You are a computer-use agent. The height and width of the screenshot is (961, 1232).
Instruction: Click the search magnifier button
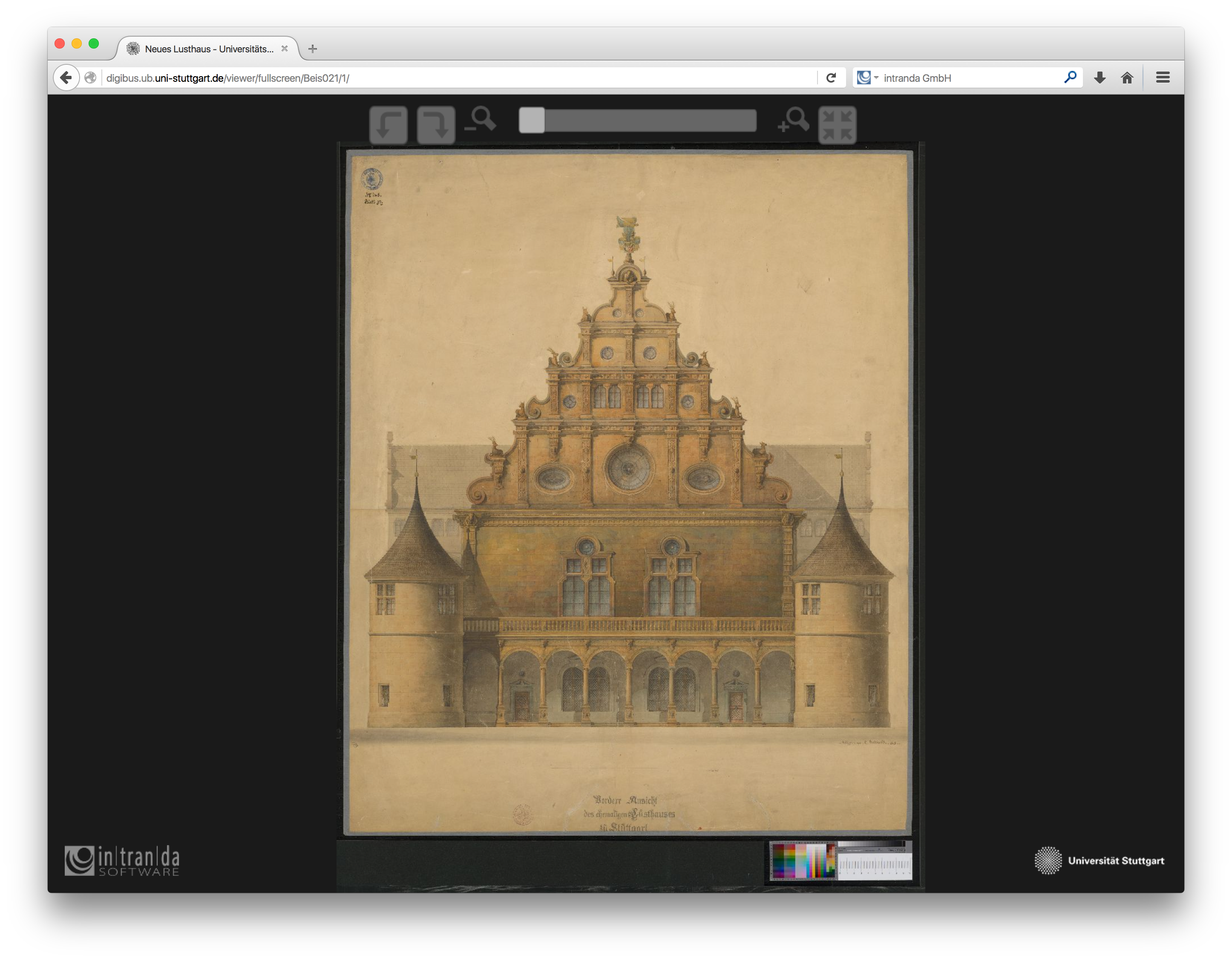click(x=1070, y=77)
